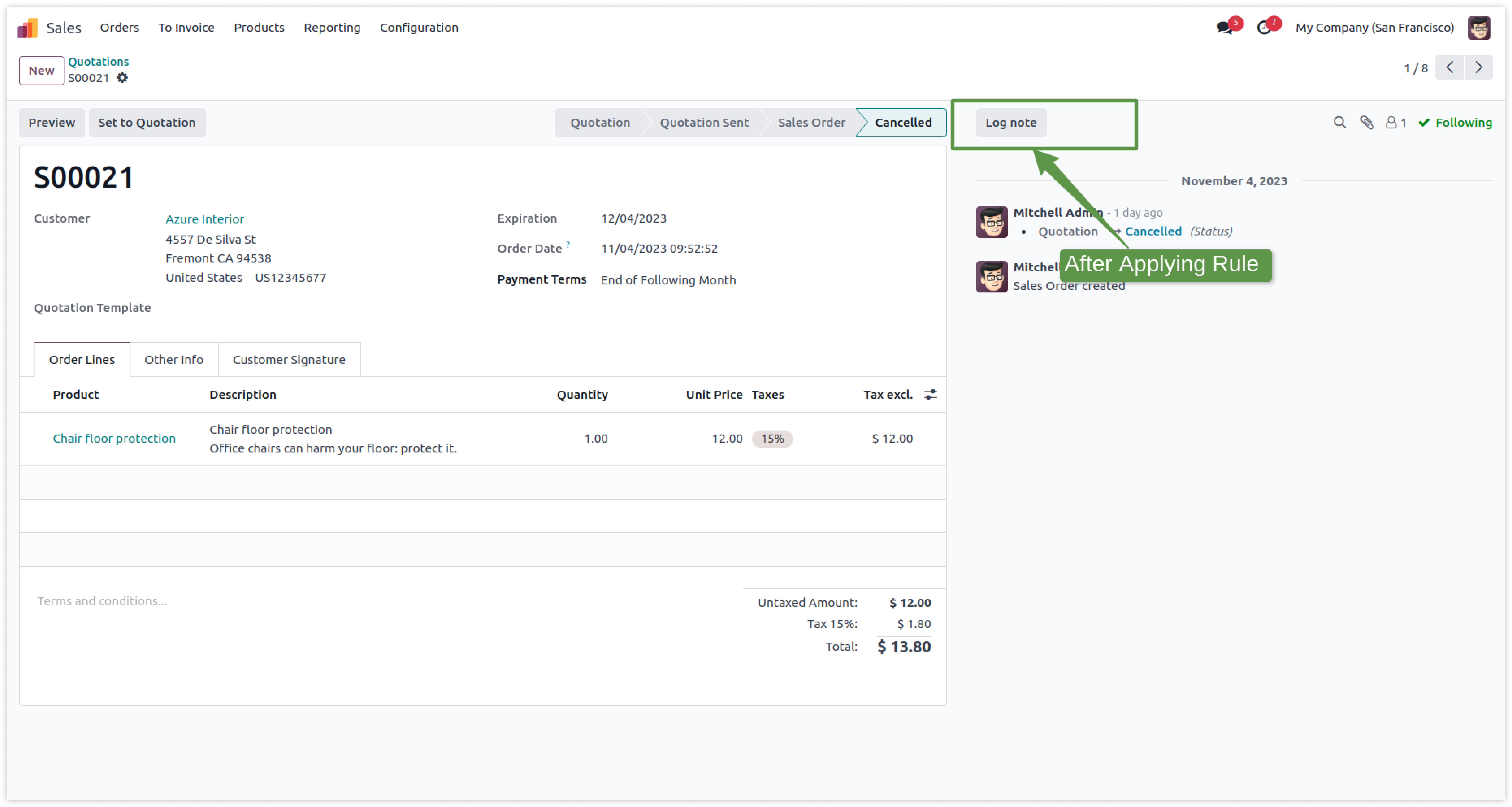Screen dimensions: 1512x807
Task: Open the Configuration menu
Action: coord(419,28)
